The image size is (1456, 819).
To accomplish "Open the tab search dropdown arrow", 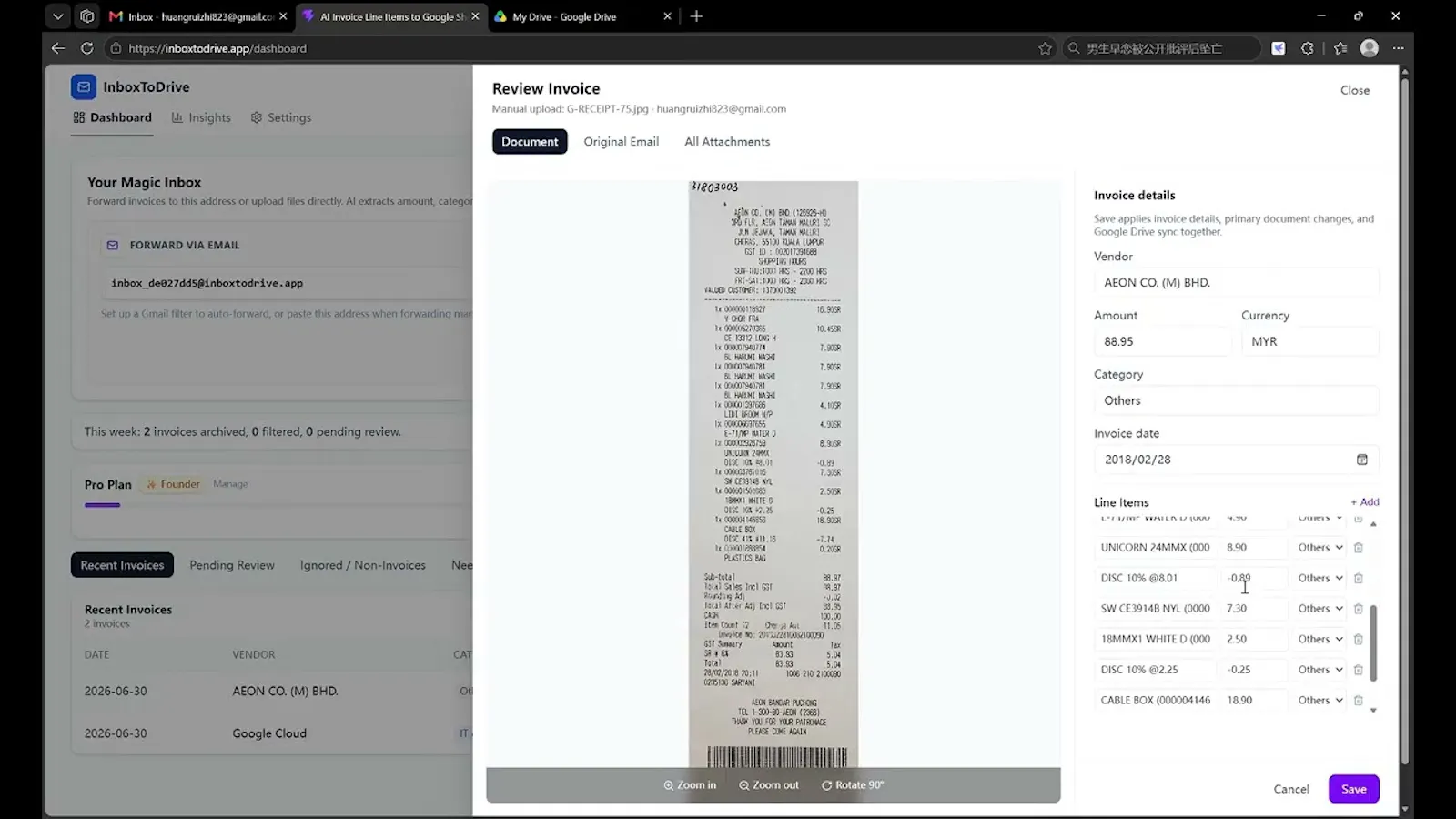I will pos(57,16).
